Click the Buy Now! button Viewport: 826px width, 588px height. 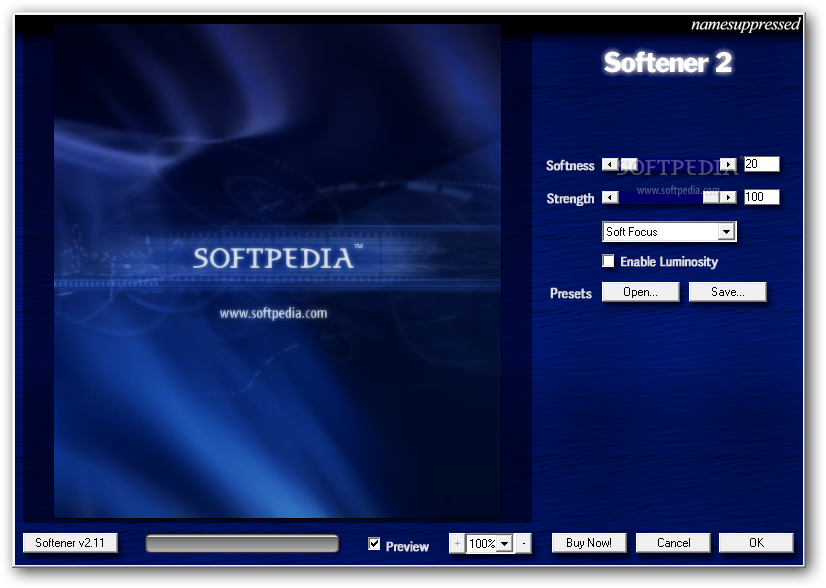(588, 543)
